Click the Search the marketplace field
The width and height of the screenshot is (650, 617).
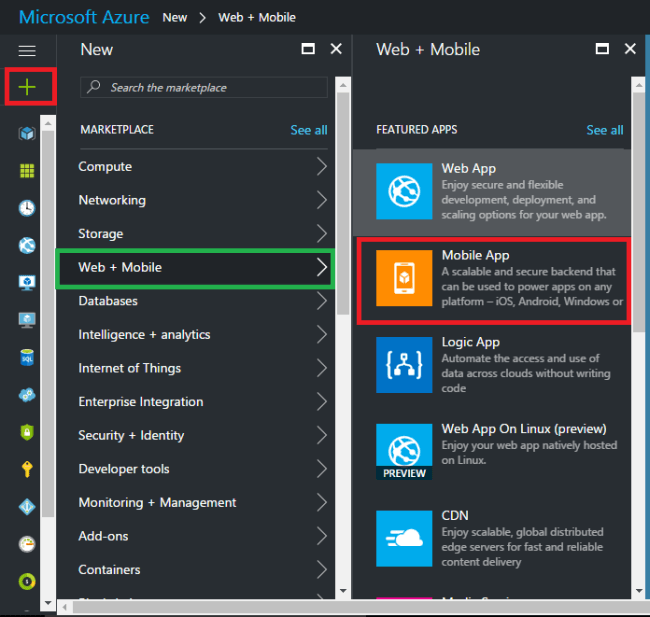click(x=204, y=87)
